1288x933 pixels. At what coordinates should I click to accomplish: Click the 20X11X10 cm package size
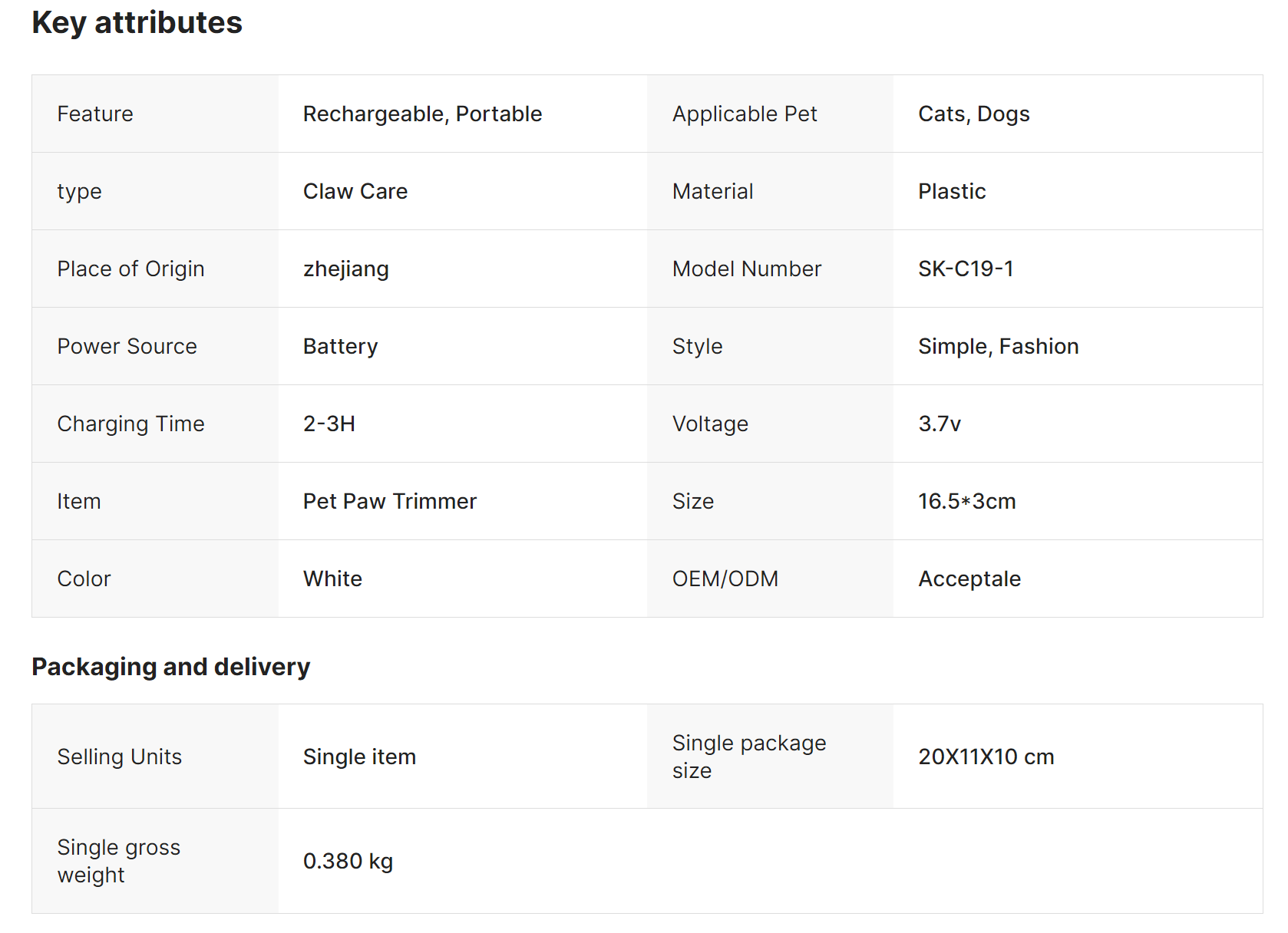tap(986, 757)
